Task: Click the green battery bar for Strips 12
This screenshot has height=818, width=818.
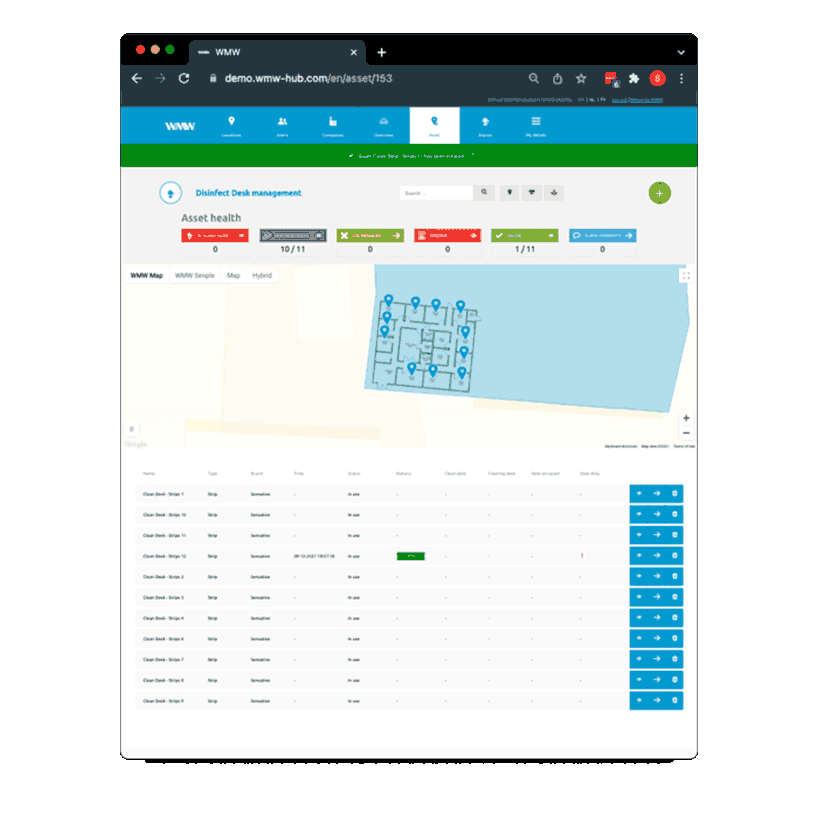Action: pyautogui.click(x=411, y=556)
